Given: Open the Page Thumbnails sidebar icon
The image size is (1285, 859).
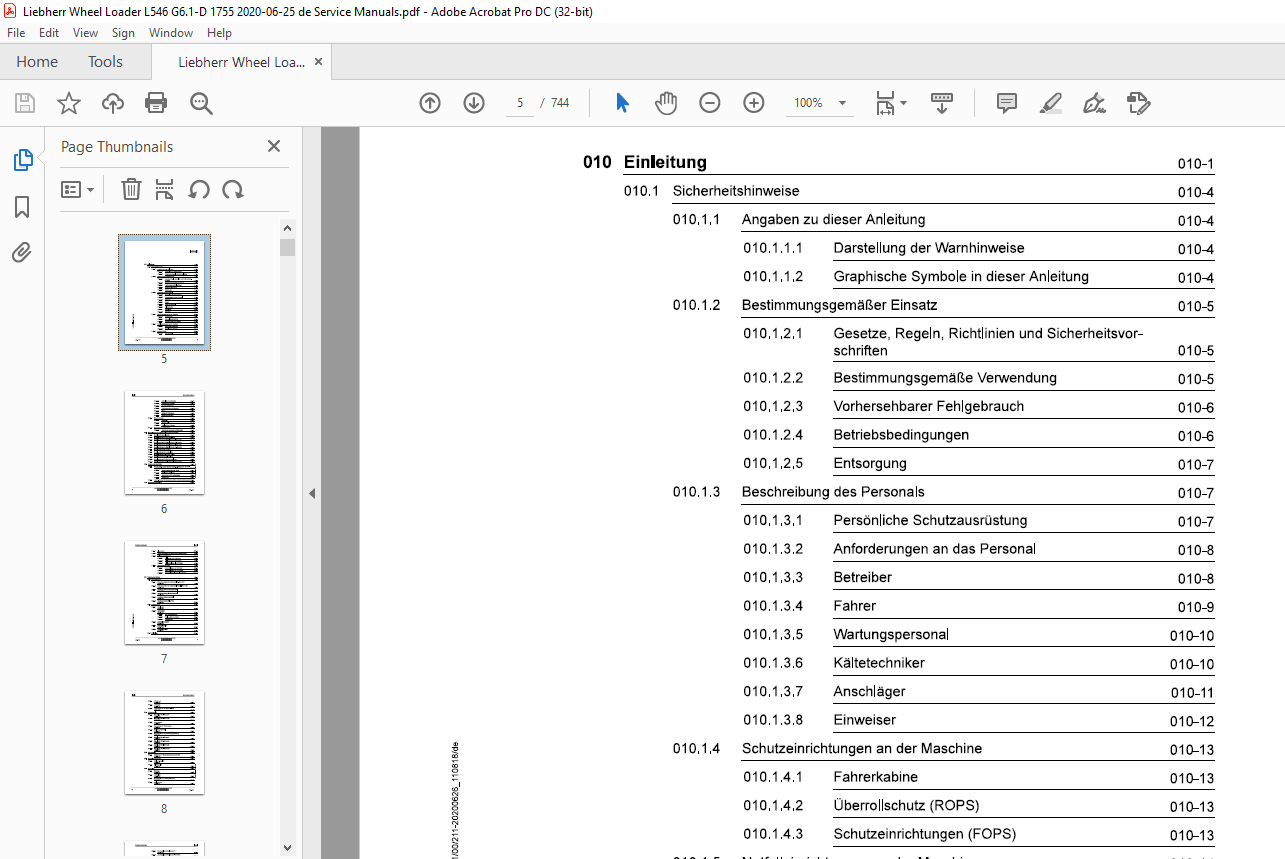Looking at the screenshot, I should [x=22, y=160].
